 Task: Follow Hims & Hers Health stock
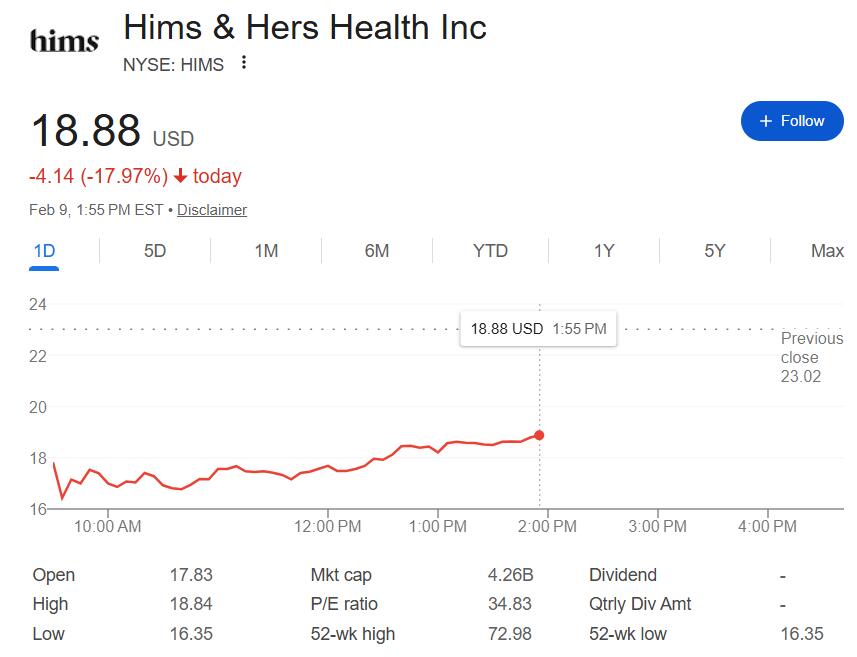coord(792,121)
